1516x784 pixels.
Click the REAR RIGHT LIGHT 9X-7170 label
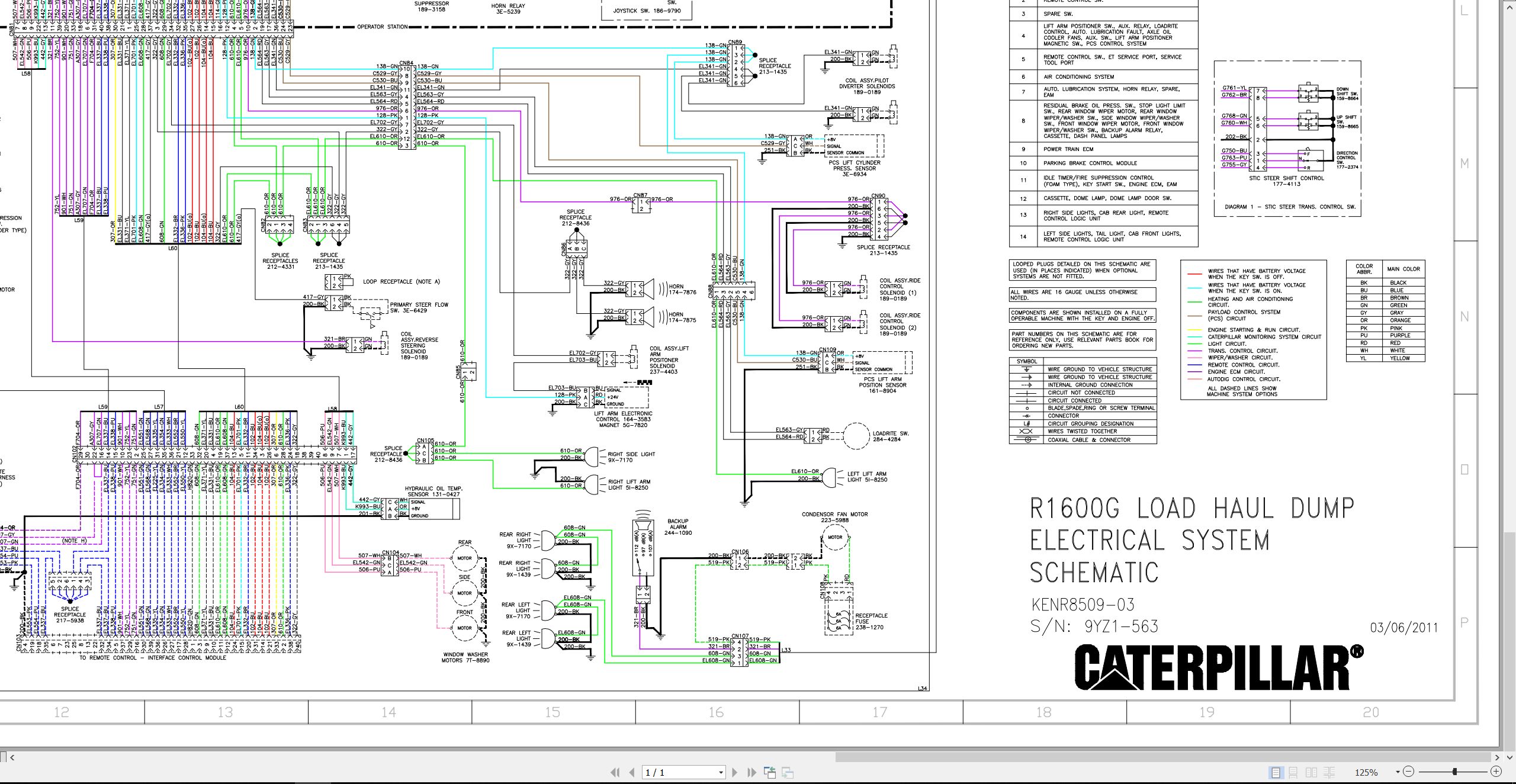pyautogui.click(x=516, y=540)
